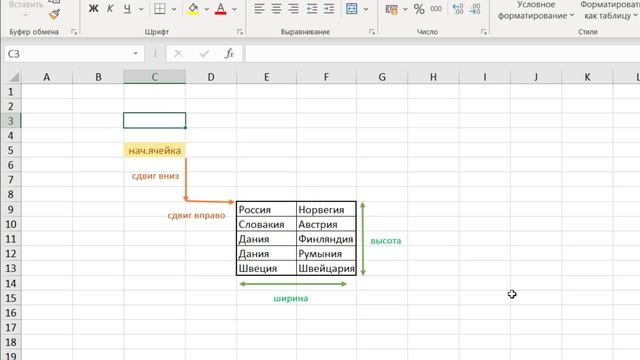Apply accounting number format icon
Viewport: 640px width, 360px height.
pyautogui.click(x=391, y=9)
